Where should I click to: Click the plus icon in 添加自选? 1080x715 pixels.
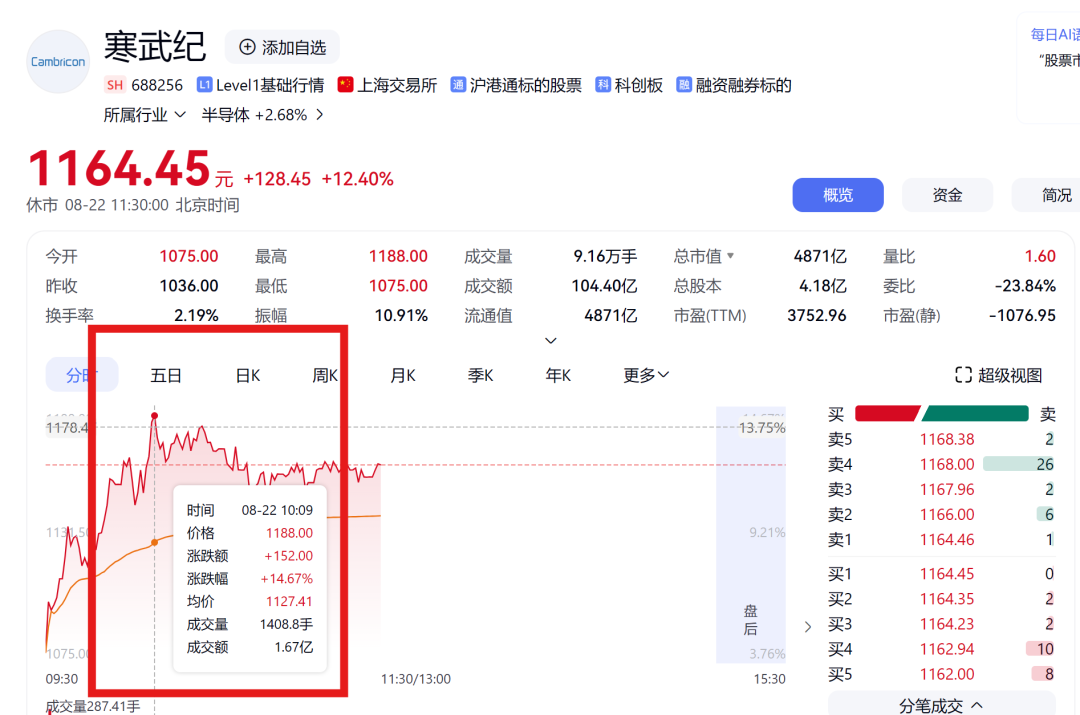click(247, 47)
